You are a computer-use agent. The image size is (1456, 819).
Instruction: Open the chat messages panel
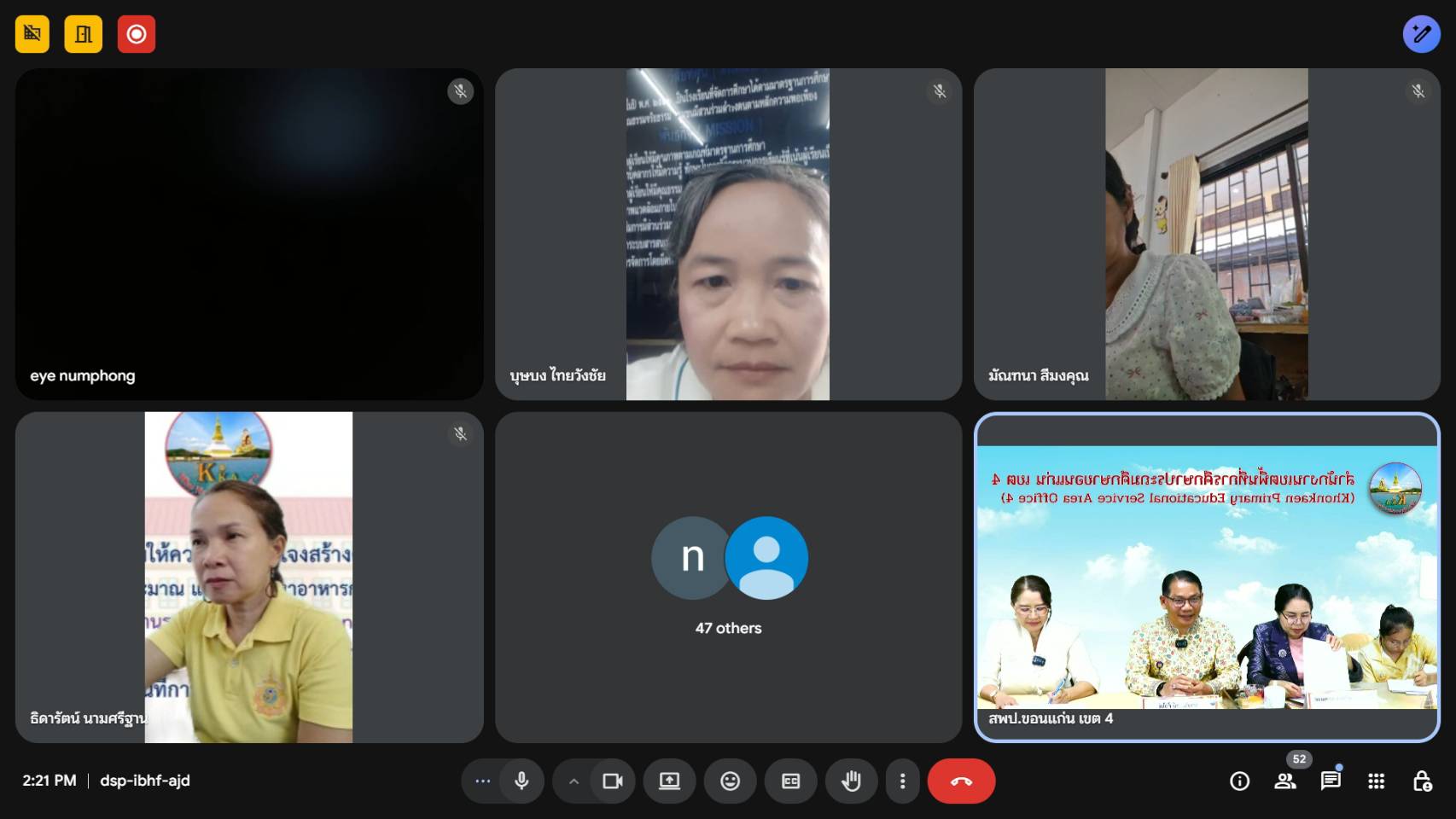coord(1330,781)
